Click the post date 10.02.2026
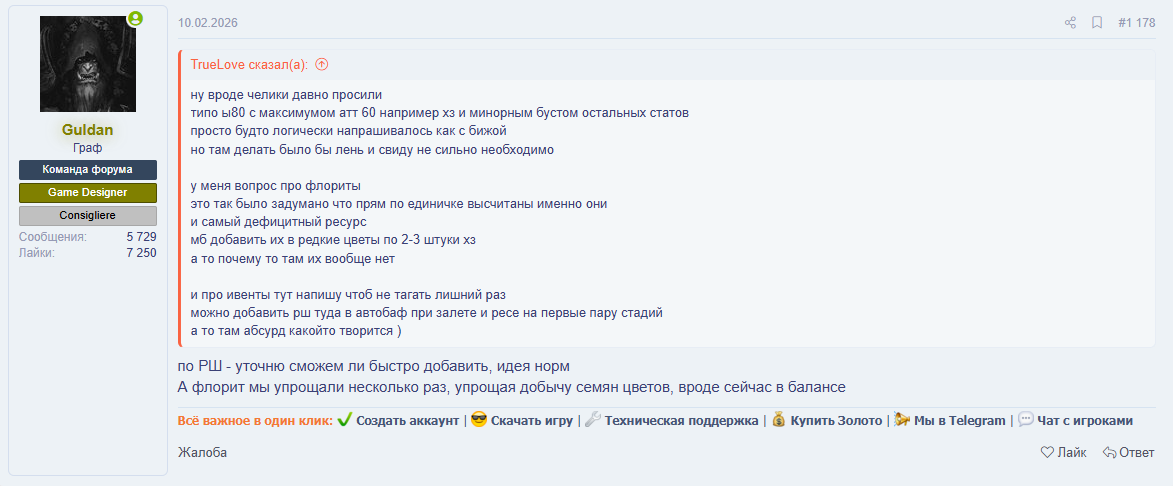 [208, 23]
